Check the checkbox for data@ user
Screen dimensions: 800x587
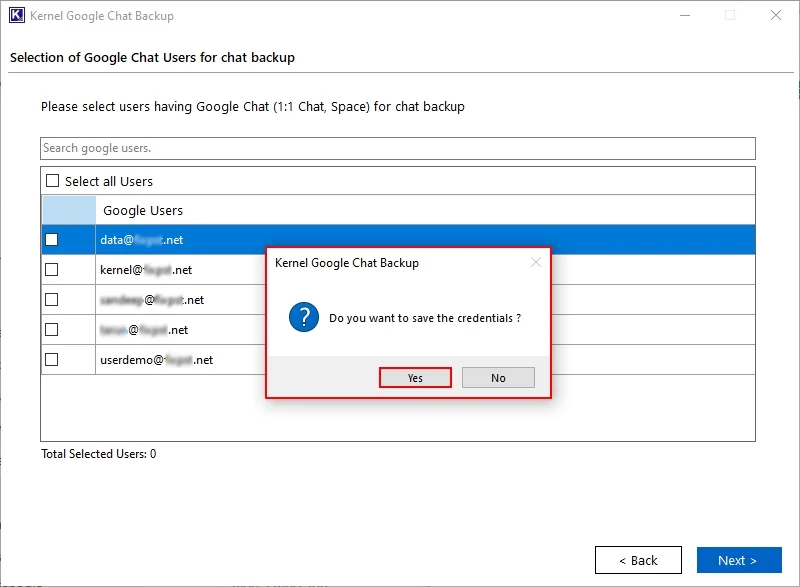click(x=52, y=240)
